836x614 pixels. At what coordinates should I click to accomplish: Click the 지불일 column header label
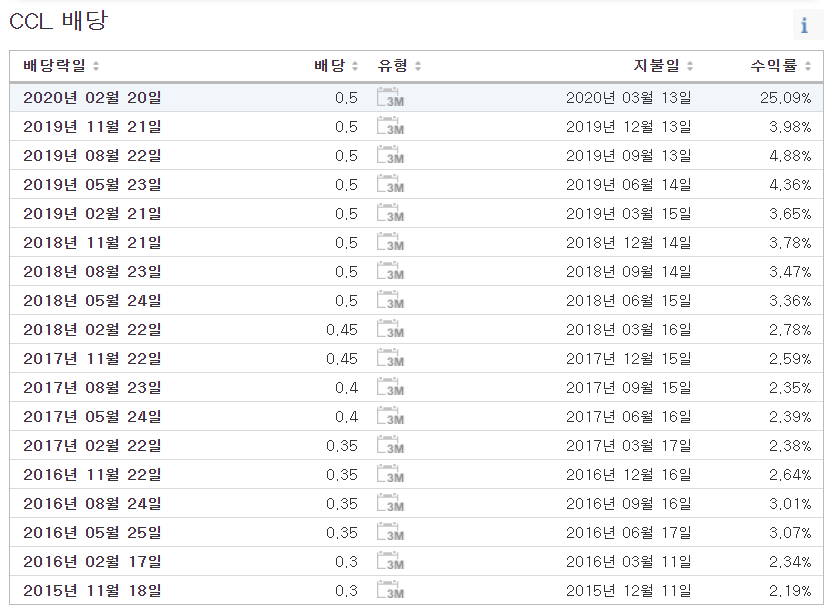tap(656, 66)
